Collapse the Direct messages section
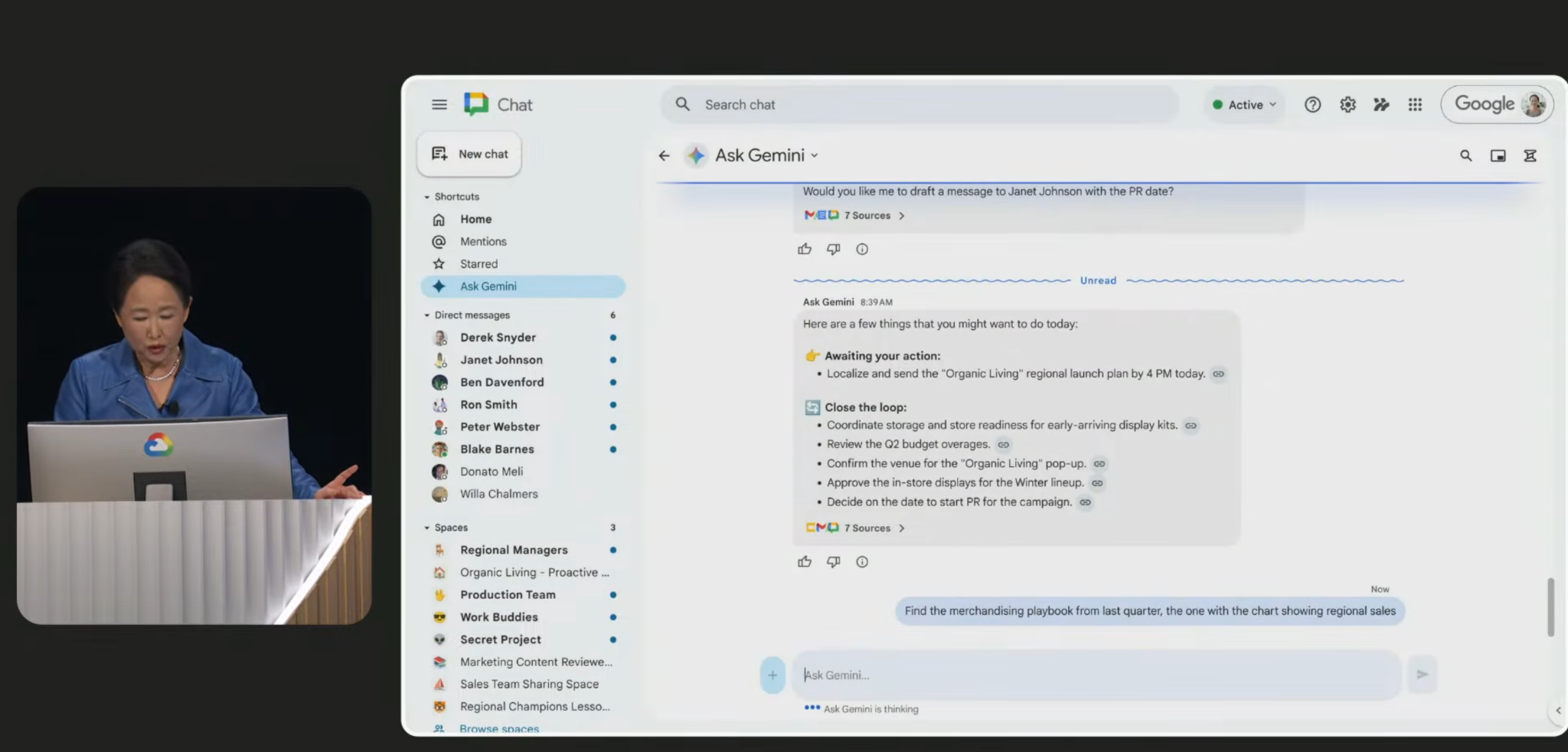1568x752 pixels. [427, 316]
